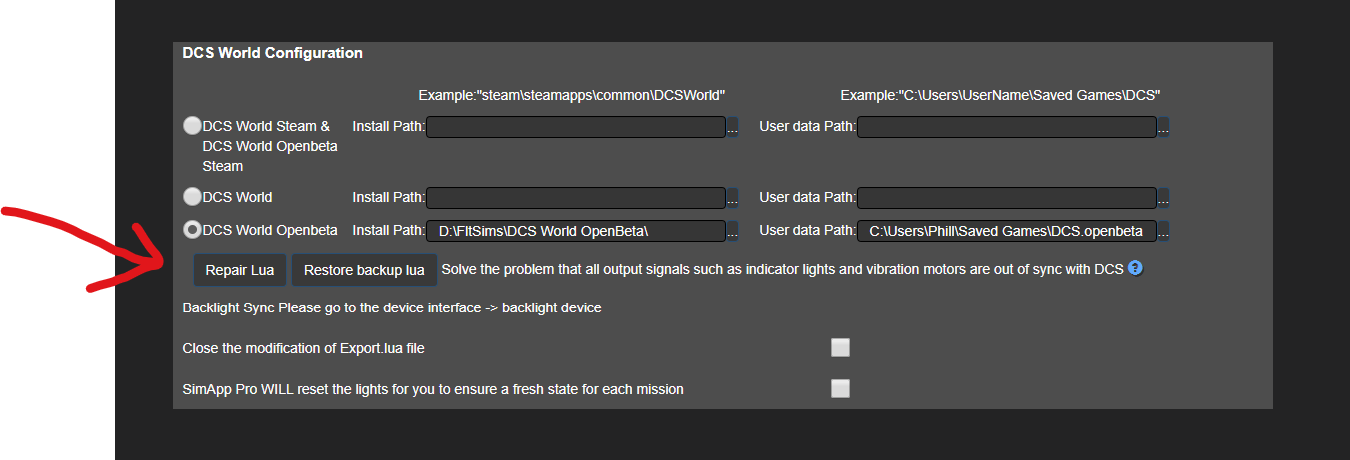
Task: Click the DCS World Configuration heading
Action: (272, 53)
